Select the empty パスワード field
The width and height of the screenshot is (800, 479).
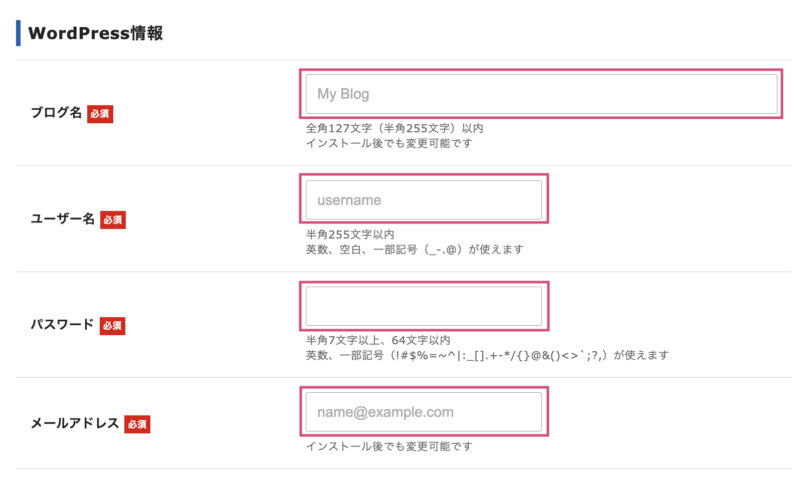click(x=424, y=306)
